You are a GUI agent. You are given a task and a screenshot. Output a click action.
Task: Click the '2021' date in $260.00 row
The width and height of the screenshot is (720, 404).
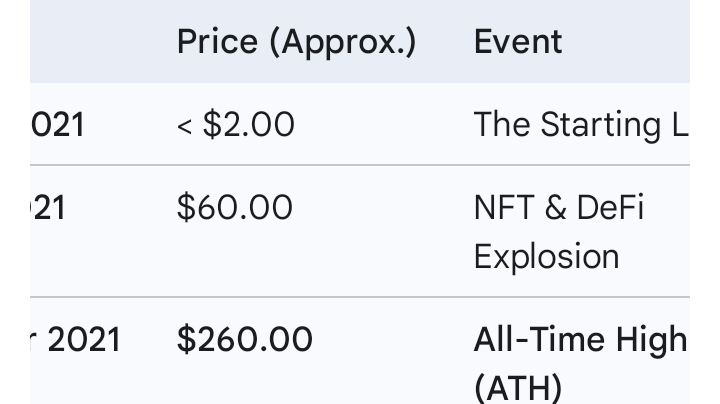(x=84, y=340)
